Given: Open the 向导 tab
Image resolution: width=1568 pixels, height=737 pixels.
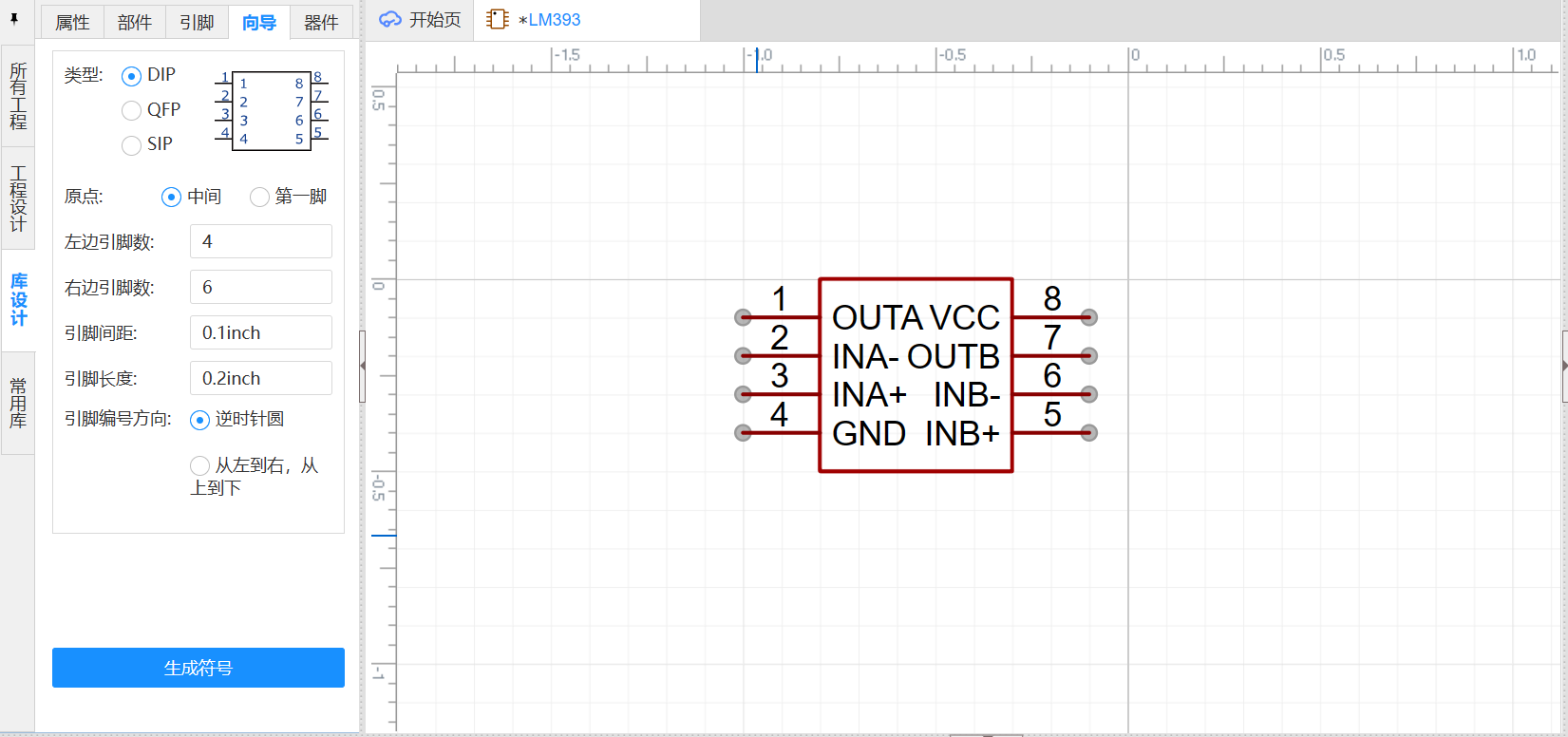Looking at the screenshot, I should [x=259, y=22].
